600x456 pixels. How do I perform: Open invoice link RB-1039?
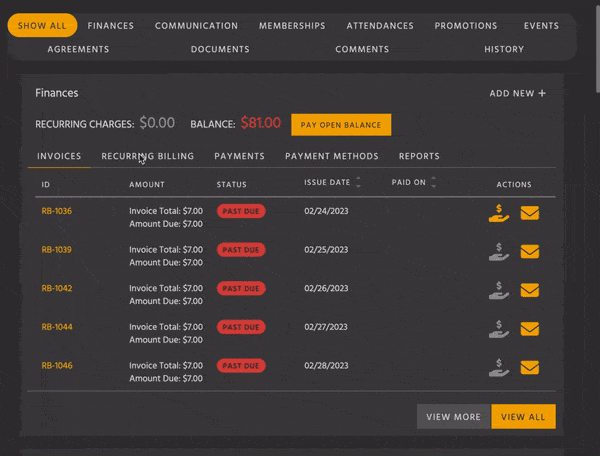pos(57,250)
